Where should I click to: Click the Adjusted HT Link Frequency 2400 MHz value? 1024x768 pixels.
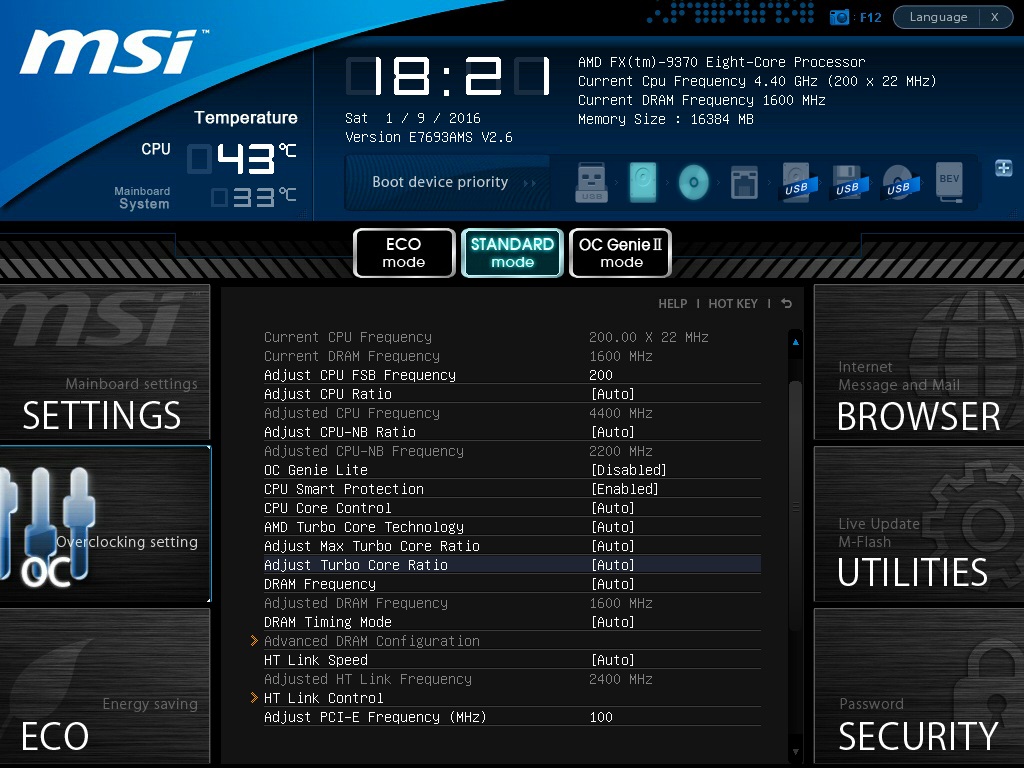pos(620,679)
